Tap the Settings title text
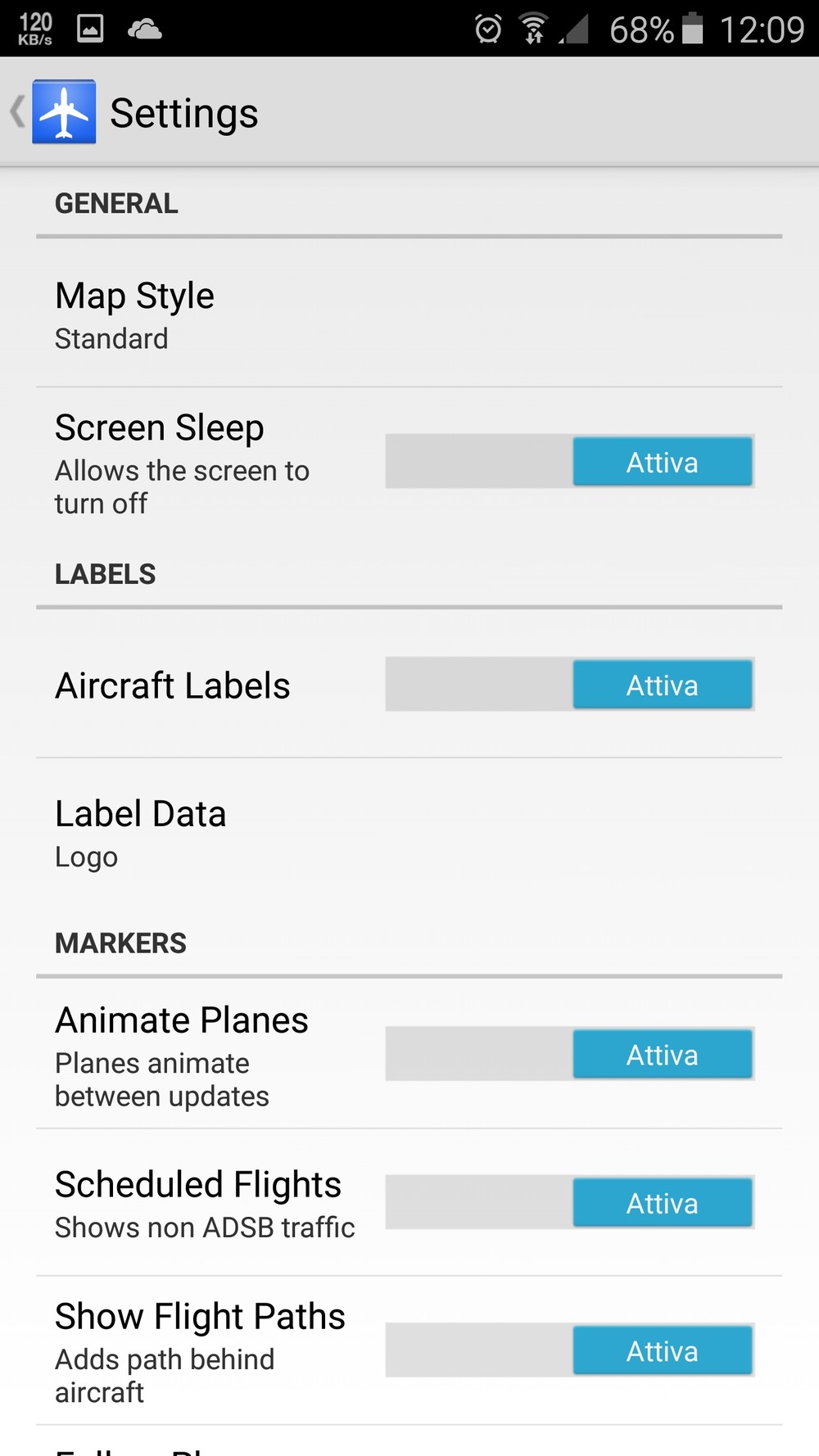 [x=184, y=113]
